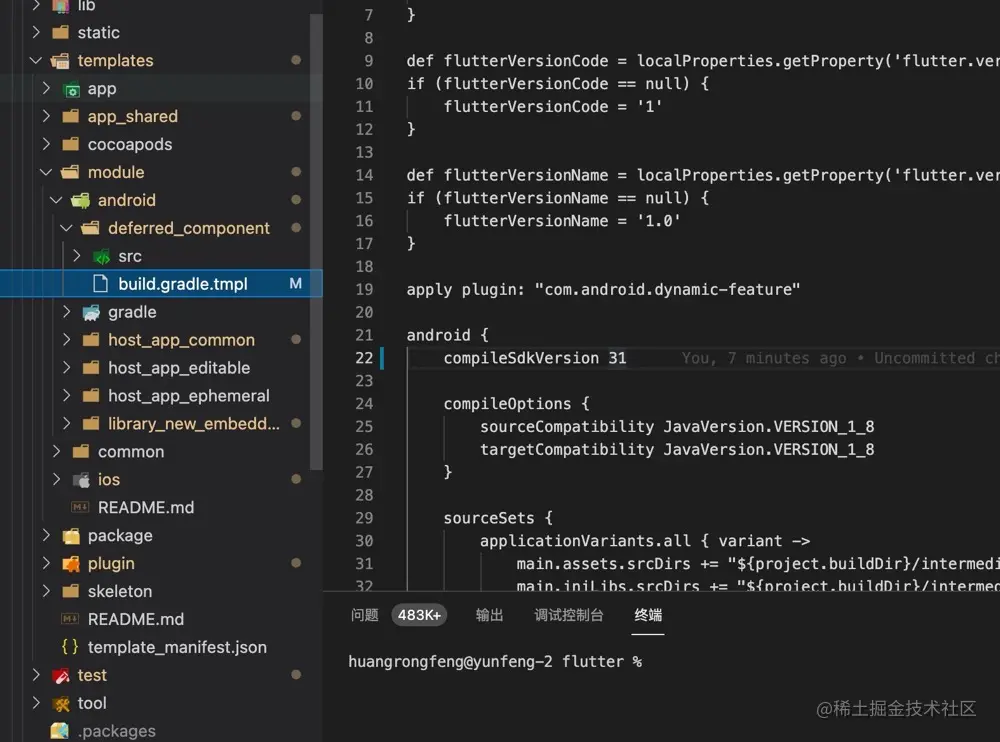The height and width of the screenshot is (742, 1000).
Task: Collapse the android folder chevron
Action: 56,200
